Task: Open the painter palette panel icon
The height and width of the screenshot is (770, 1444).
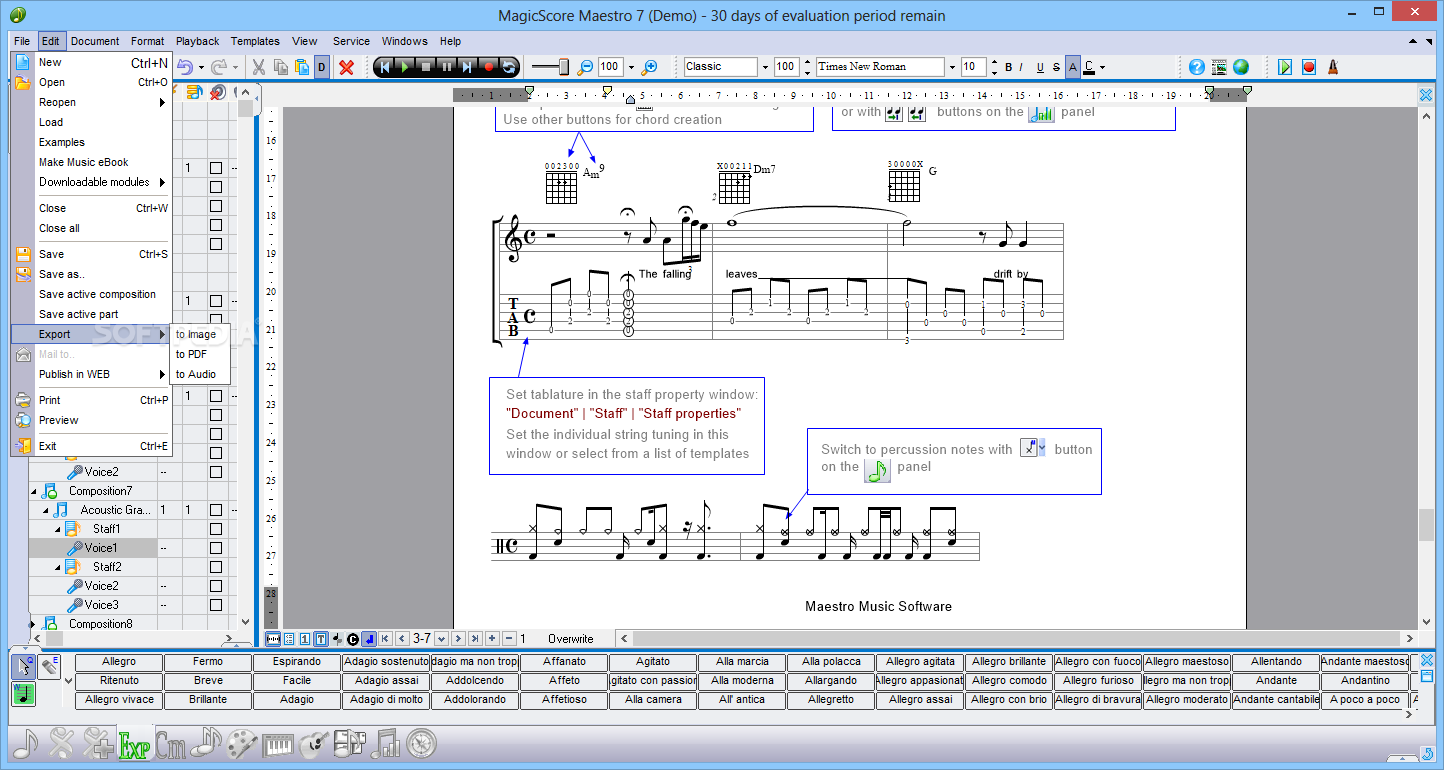Action: [242, 744]
